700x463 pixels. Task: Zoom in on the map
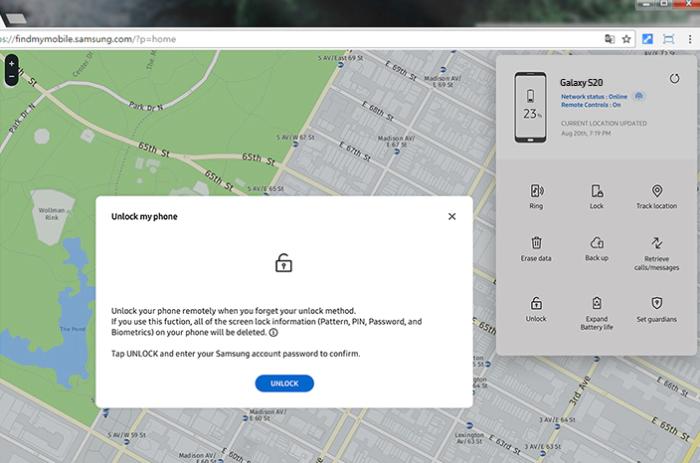pos(11,62)
